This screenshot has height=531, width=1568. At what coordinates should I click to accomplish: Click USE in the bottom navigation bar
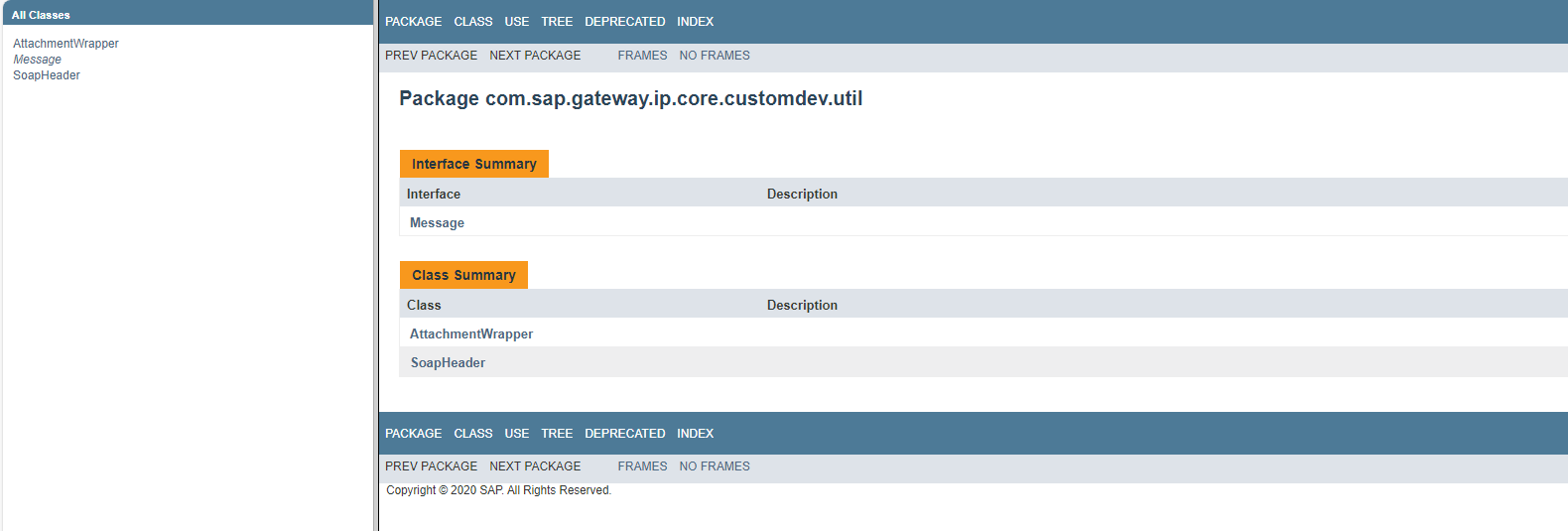(x=516, y=434)
